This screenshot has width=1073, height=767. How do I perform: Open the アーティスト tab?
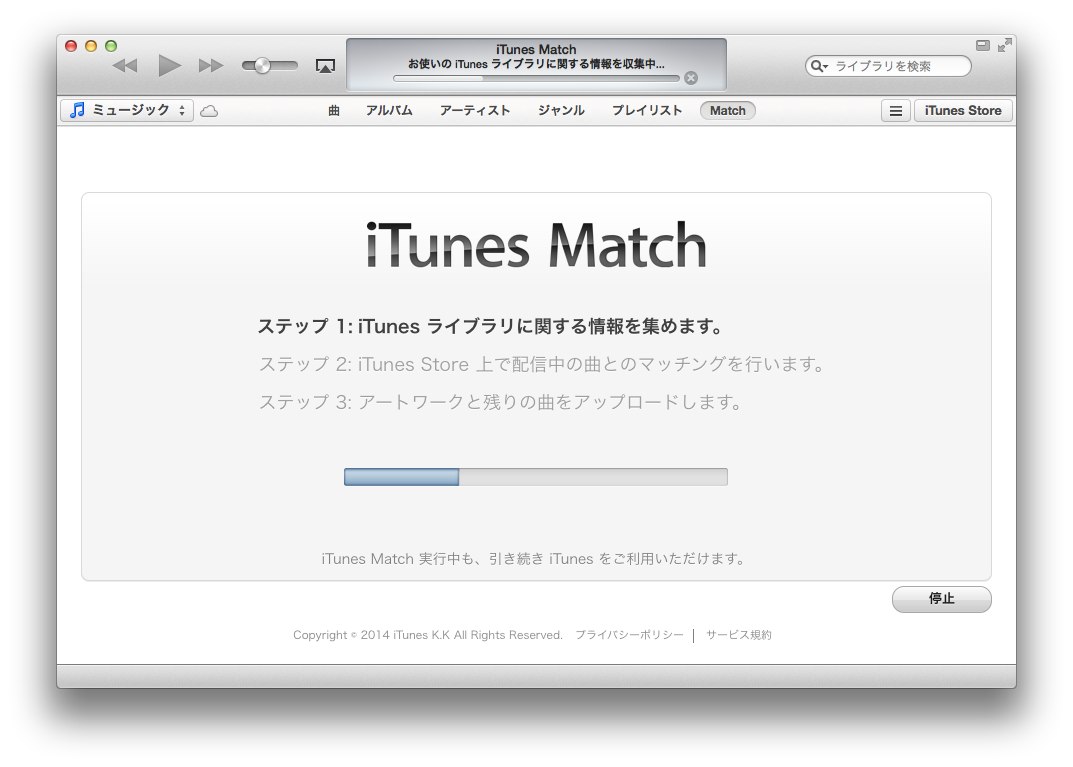[x=475, y=110]
